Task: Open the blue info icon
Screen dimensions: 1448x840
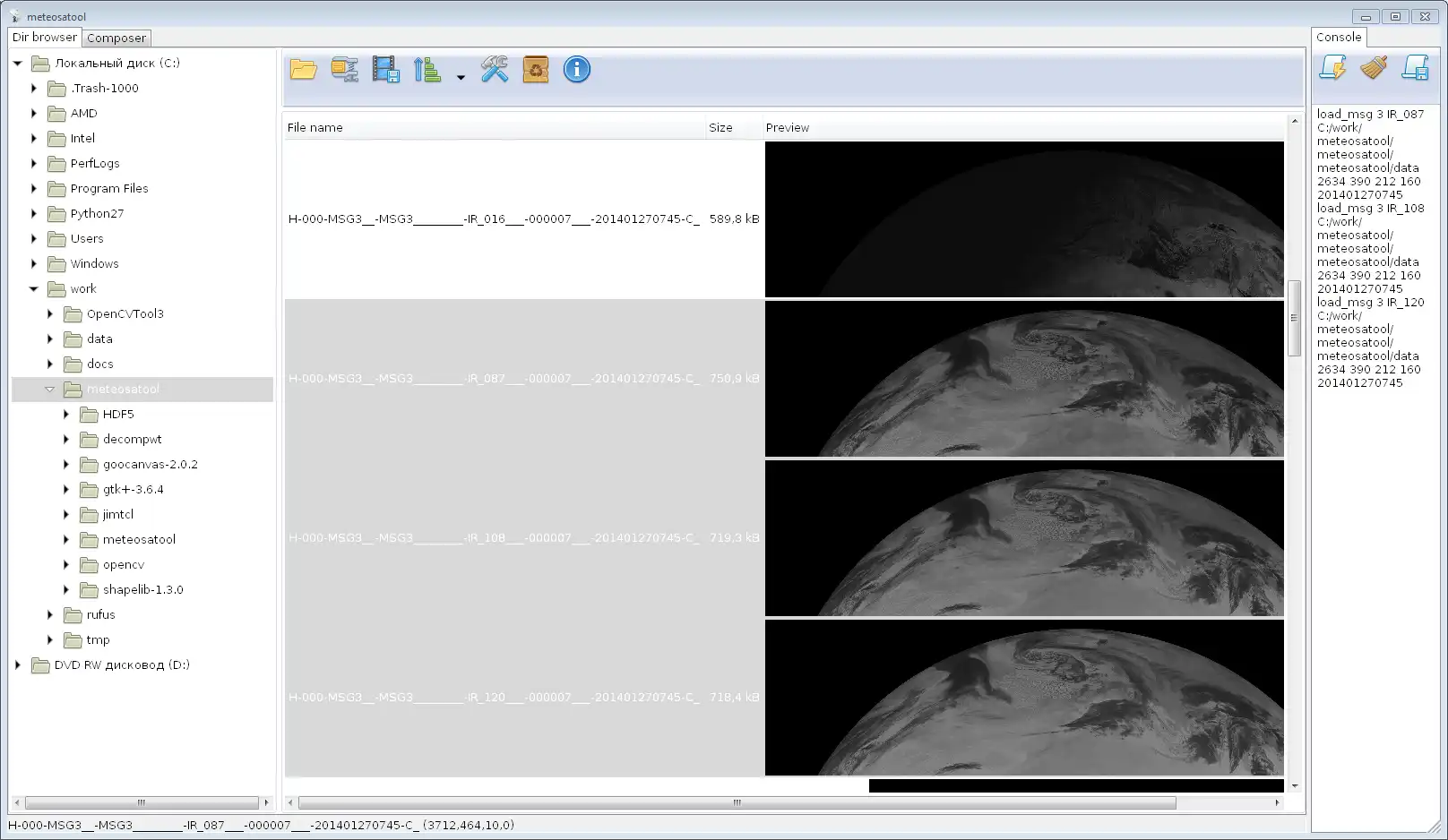Action: click(x=577, y=70)
